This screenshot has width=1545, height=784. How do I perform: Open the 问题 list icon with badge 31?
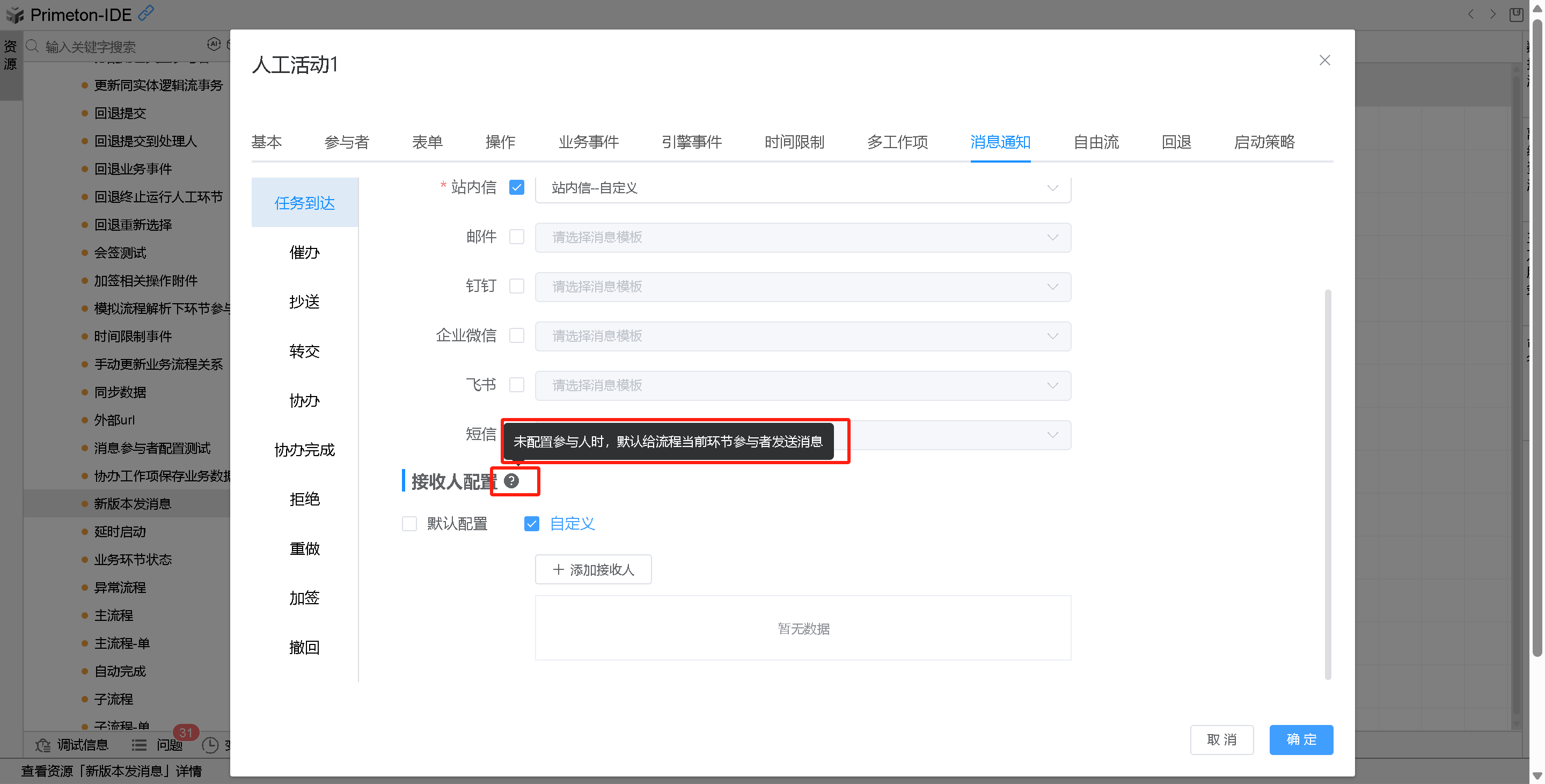point(139,745)
